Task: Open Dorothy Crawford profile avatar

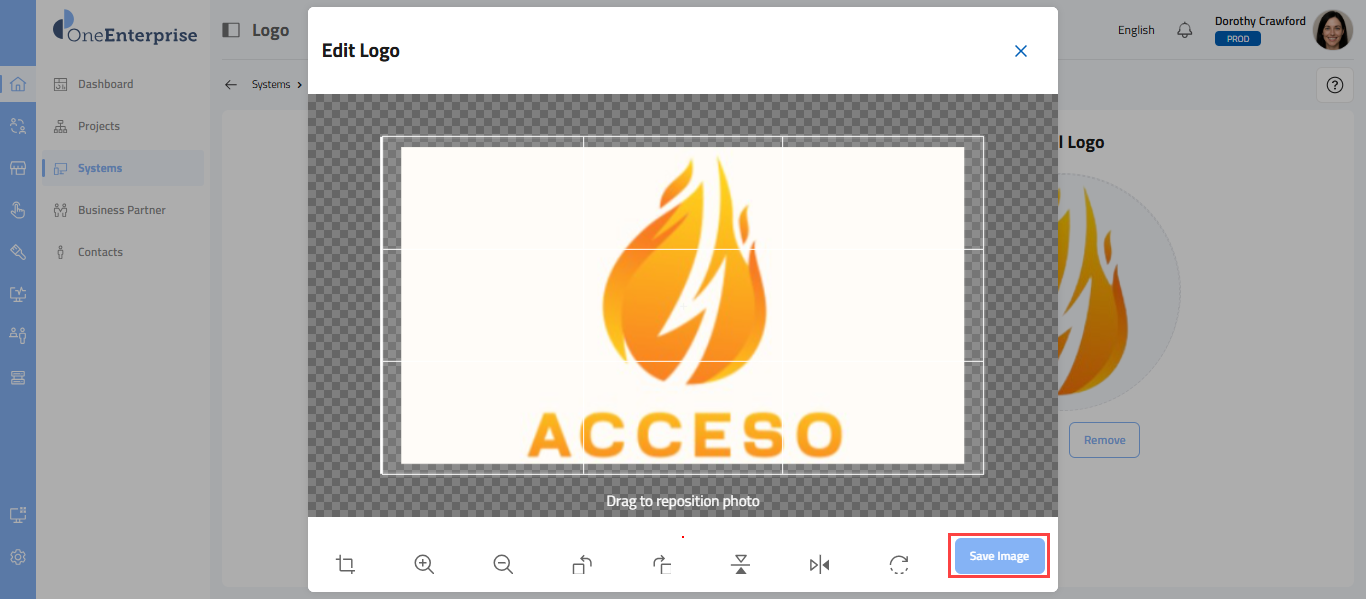Action: [x=1333, y=30]
